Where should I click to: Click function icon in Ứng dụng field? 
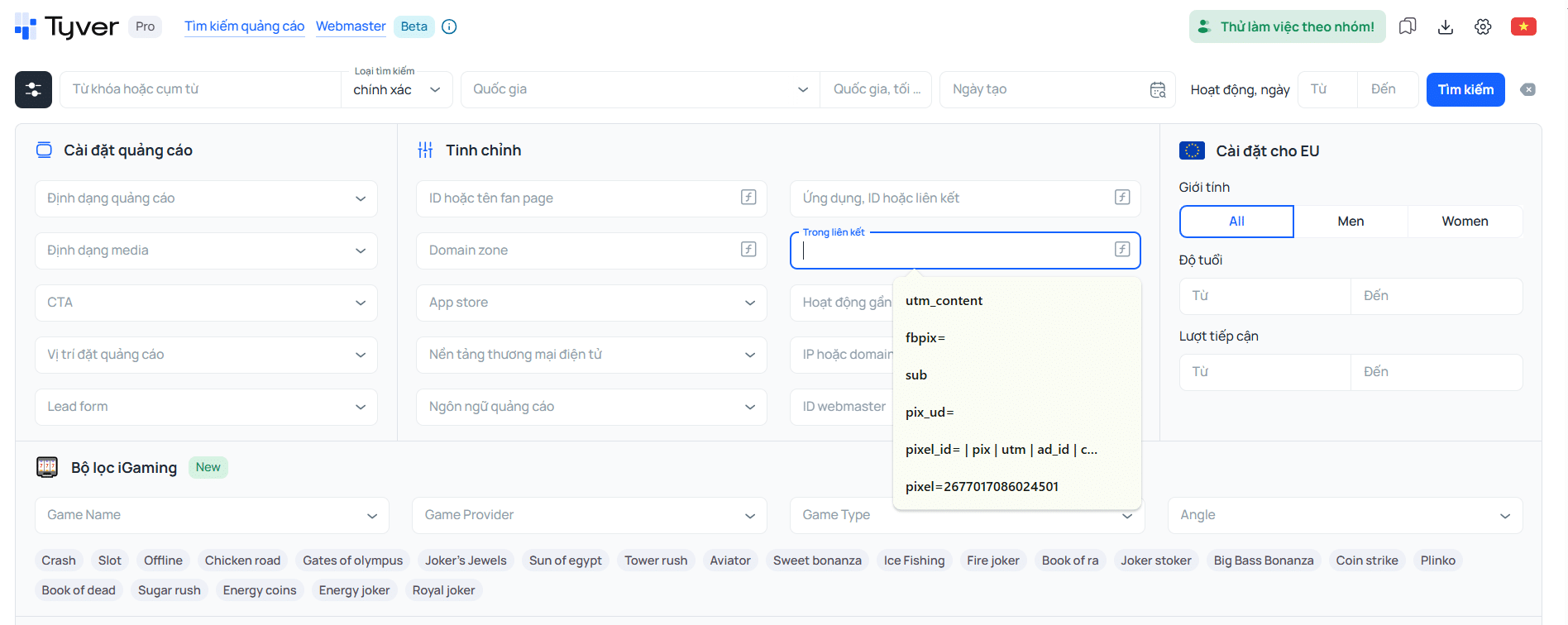point(1122,197)
